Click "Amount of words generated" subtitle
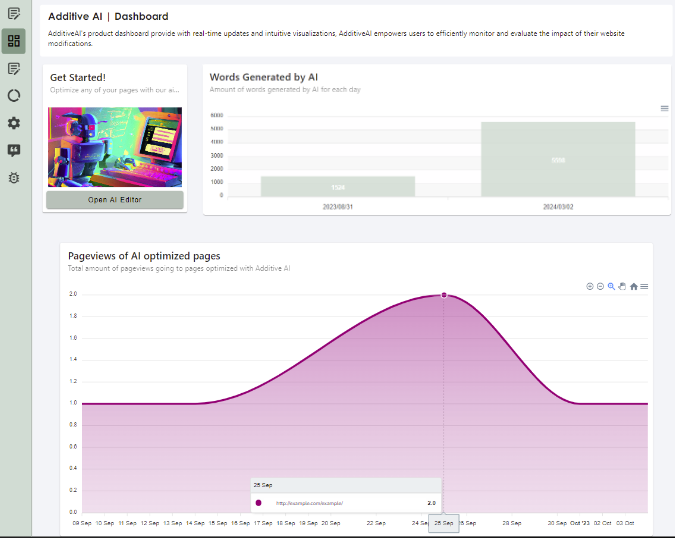The width and height of the screenshot is (675, 538). click(285, 90)
